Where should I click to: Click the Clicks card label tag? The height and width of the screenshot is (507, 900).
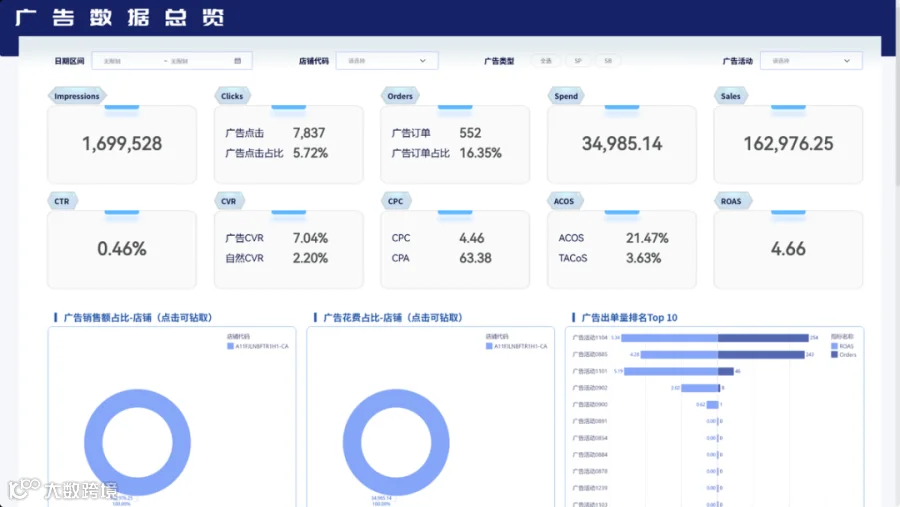coord(232,96)
